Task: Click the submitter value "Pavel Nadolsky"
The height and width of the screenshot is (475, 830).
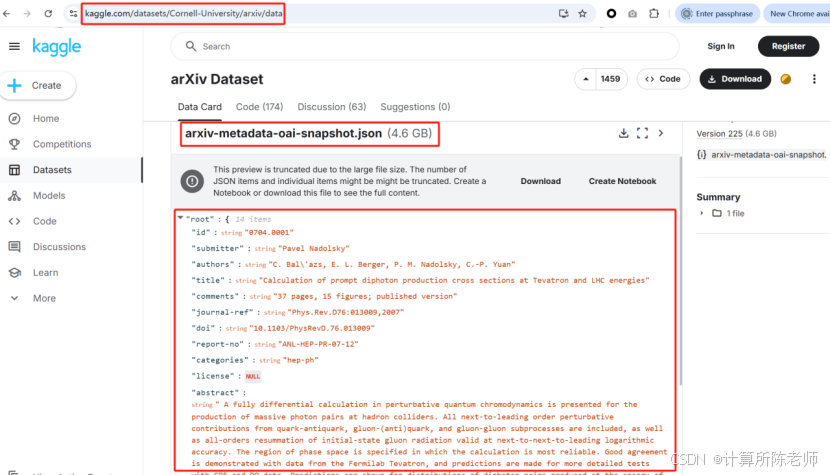Action: [x=313, y=248]
